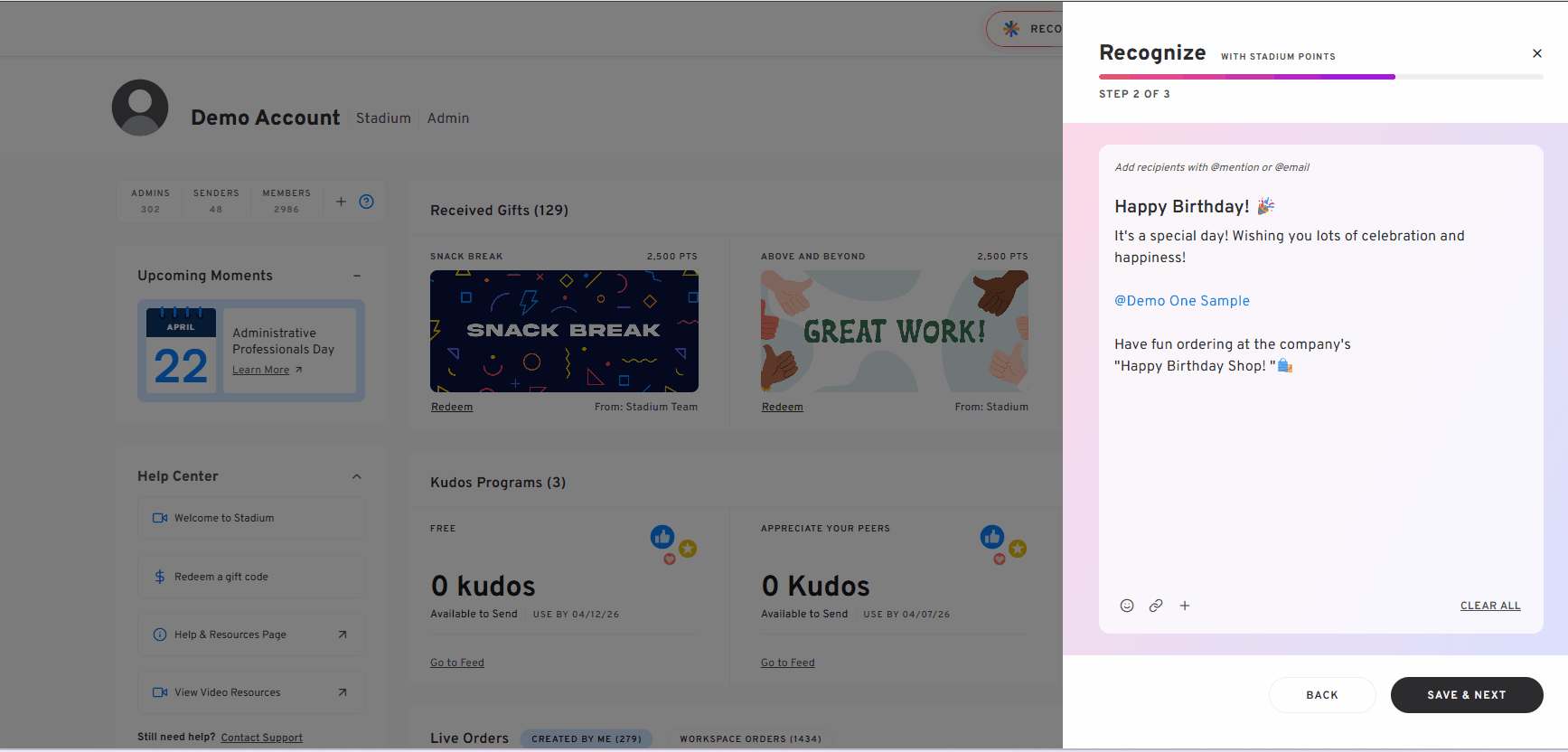1568x752 pixels.
Task: Select Workspace Orders (1434) tab
Action: pos(751,738)
